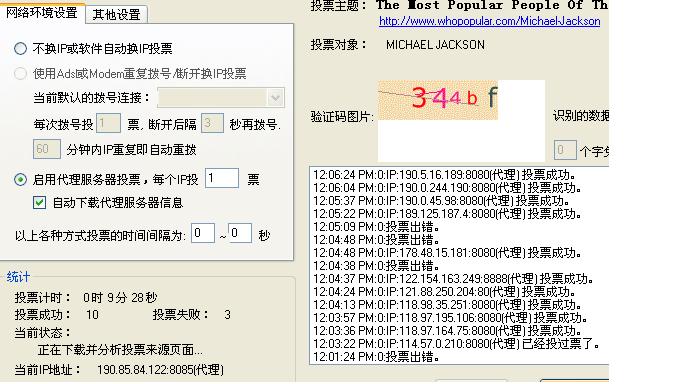Click the 投票计时 value 0时 9分 28秒

click(x=120, y=297)
